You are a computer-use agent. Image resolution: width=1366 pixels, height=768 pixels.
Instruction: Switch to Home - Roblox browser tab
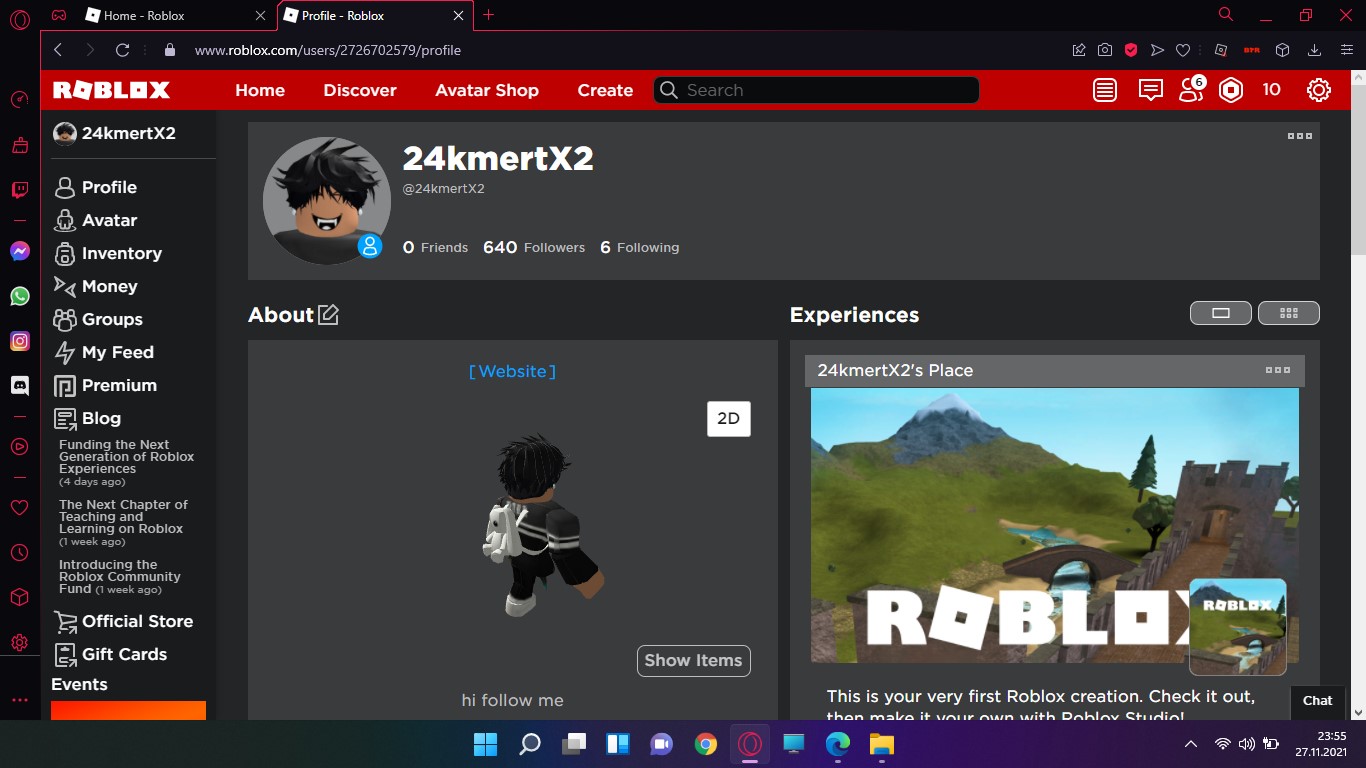(x=177, y=15)
